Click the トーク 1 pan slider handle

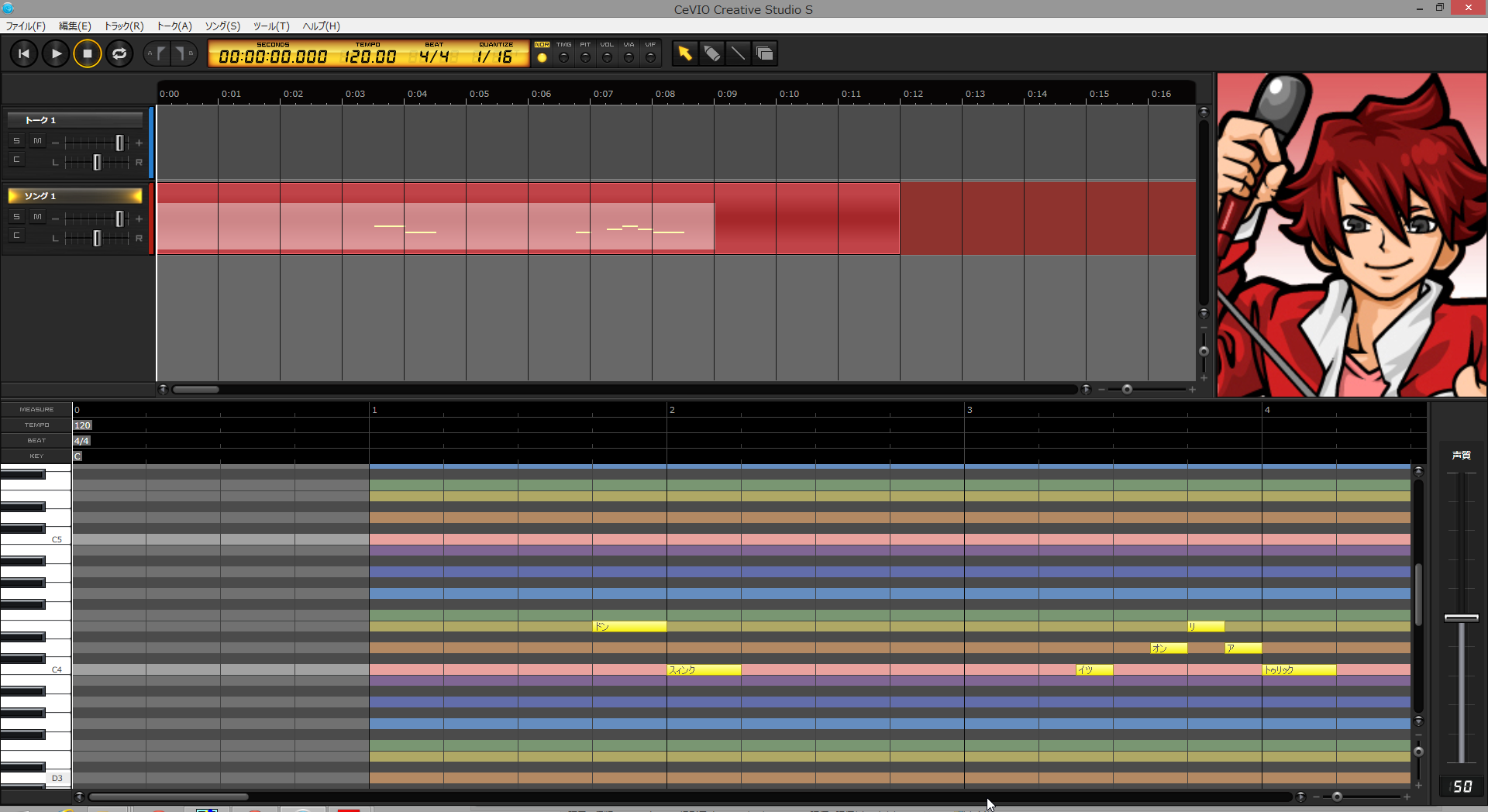tap(97, 162)
